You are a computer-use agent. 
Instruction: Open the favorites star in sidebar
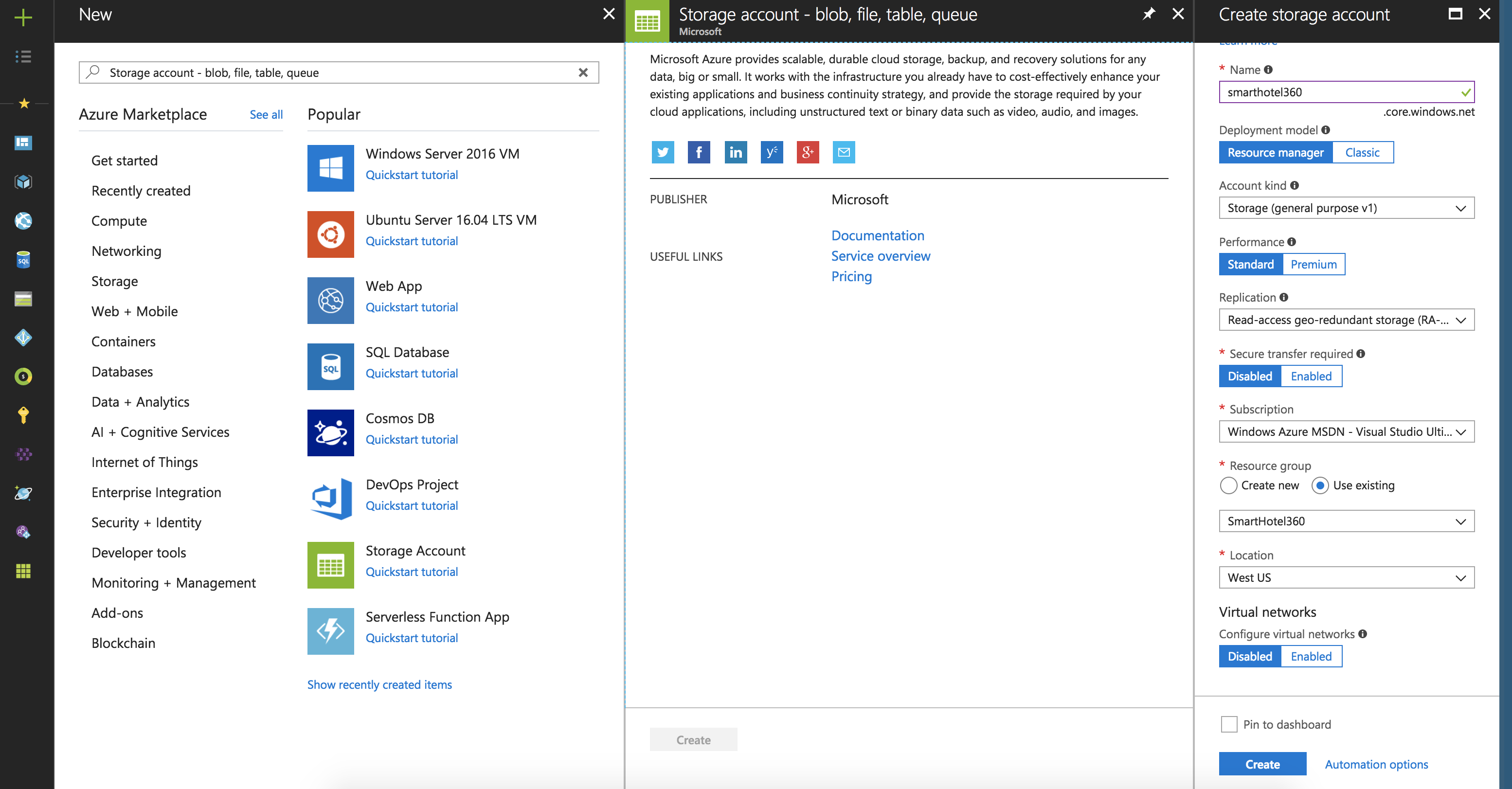[23, 103]
